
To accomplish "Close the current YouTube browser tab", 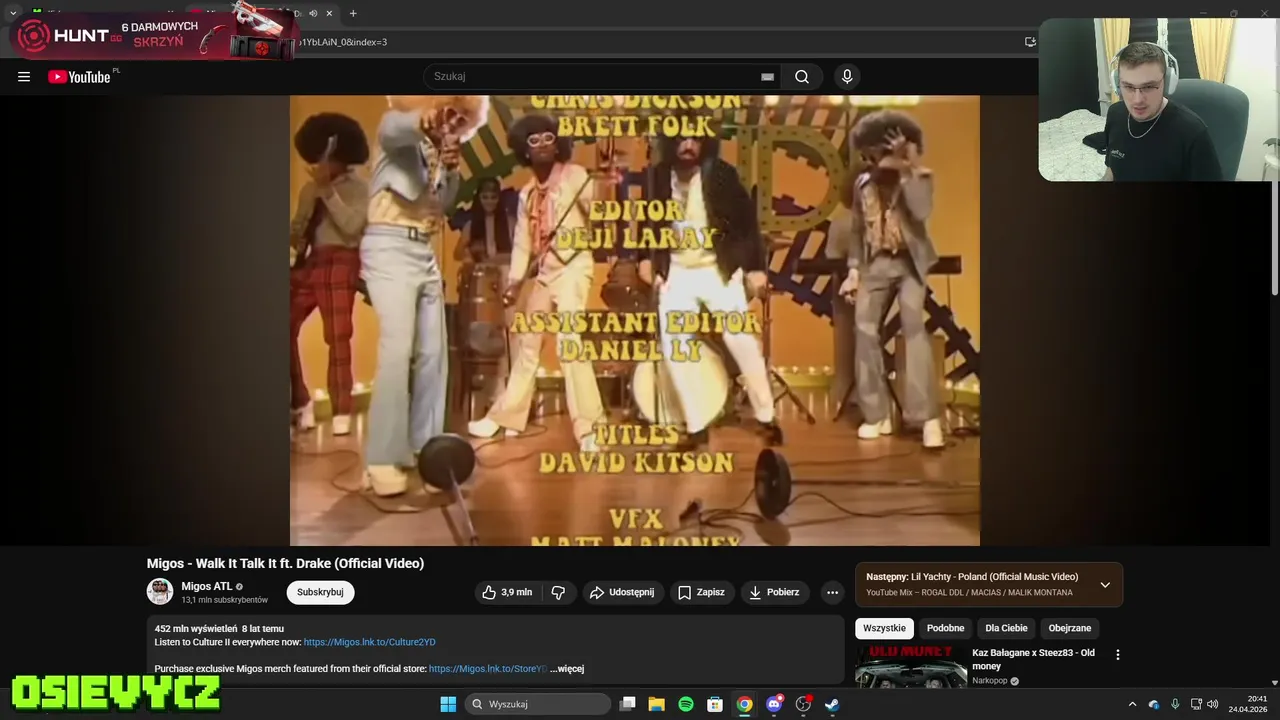I will coord(329,13).
